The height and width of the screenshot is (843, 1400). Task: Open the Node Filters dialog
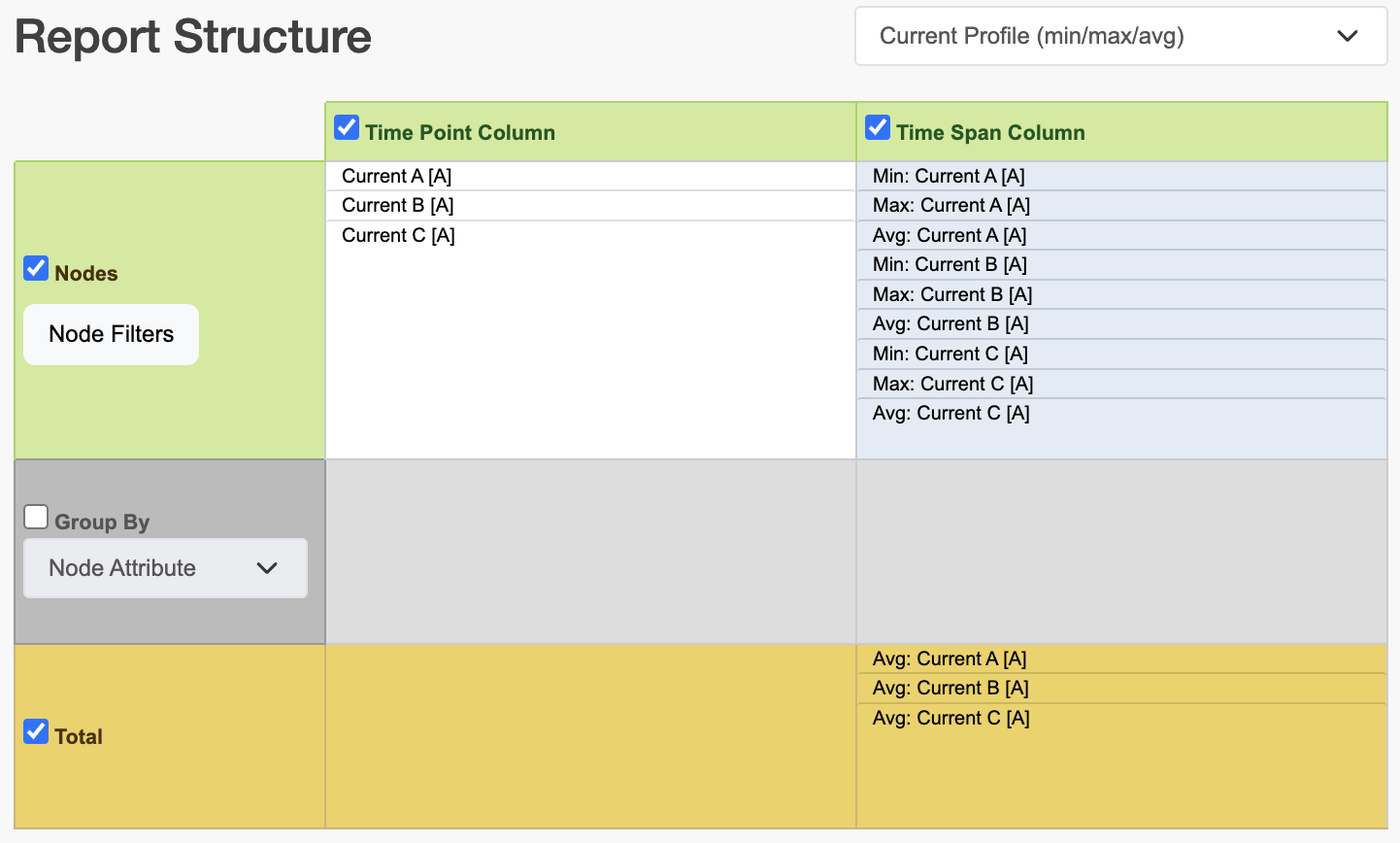coord(111,334)
